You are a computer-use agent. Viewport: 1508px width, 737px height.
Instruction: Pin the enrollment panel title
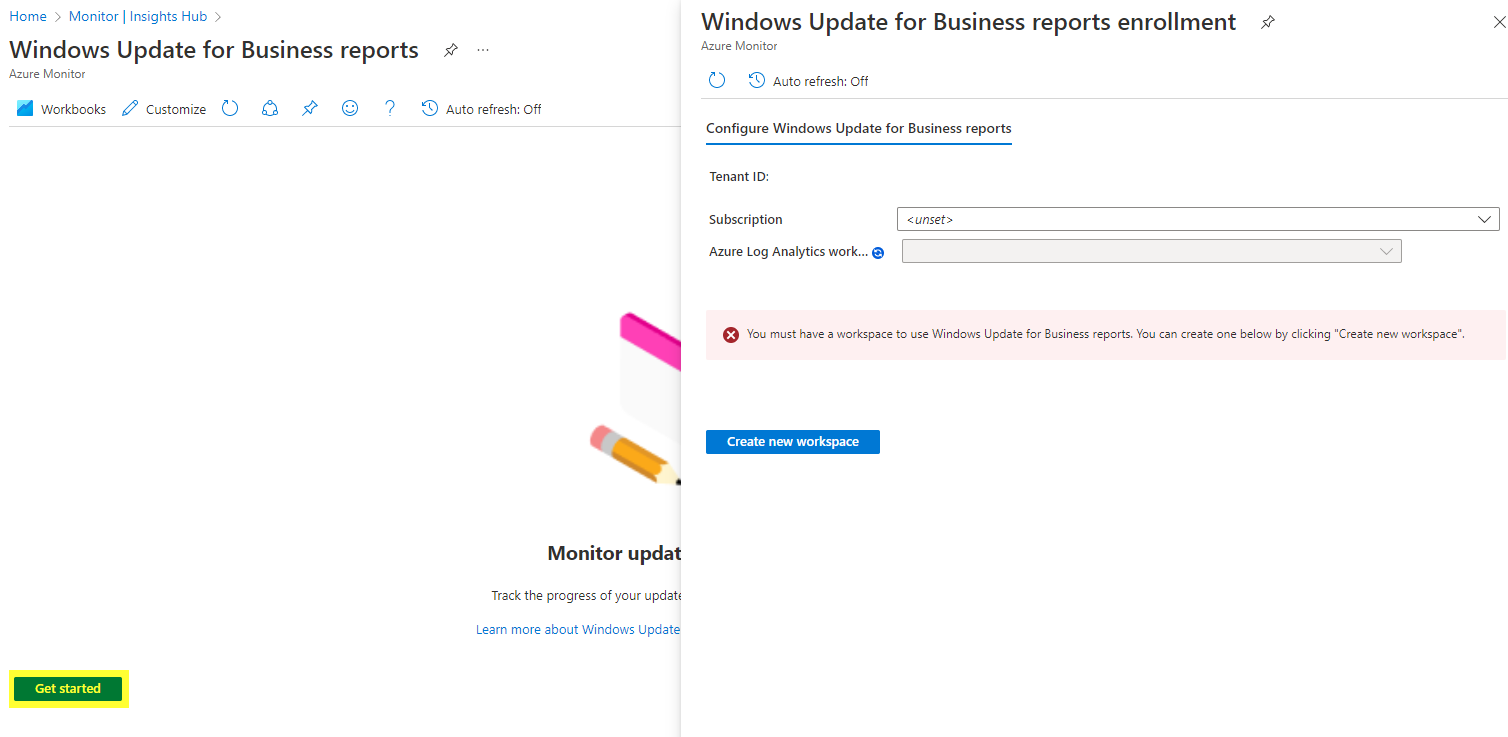click(1268, 22)
